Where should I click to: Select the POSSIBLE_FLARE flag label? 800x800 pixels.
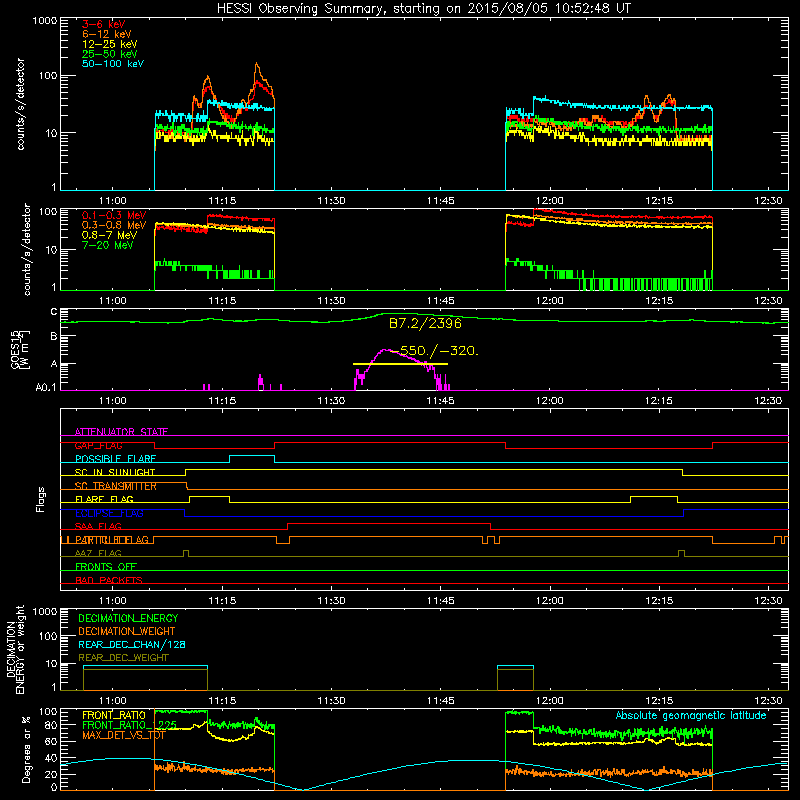point(115,459)
